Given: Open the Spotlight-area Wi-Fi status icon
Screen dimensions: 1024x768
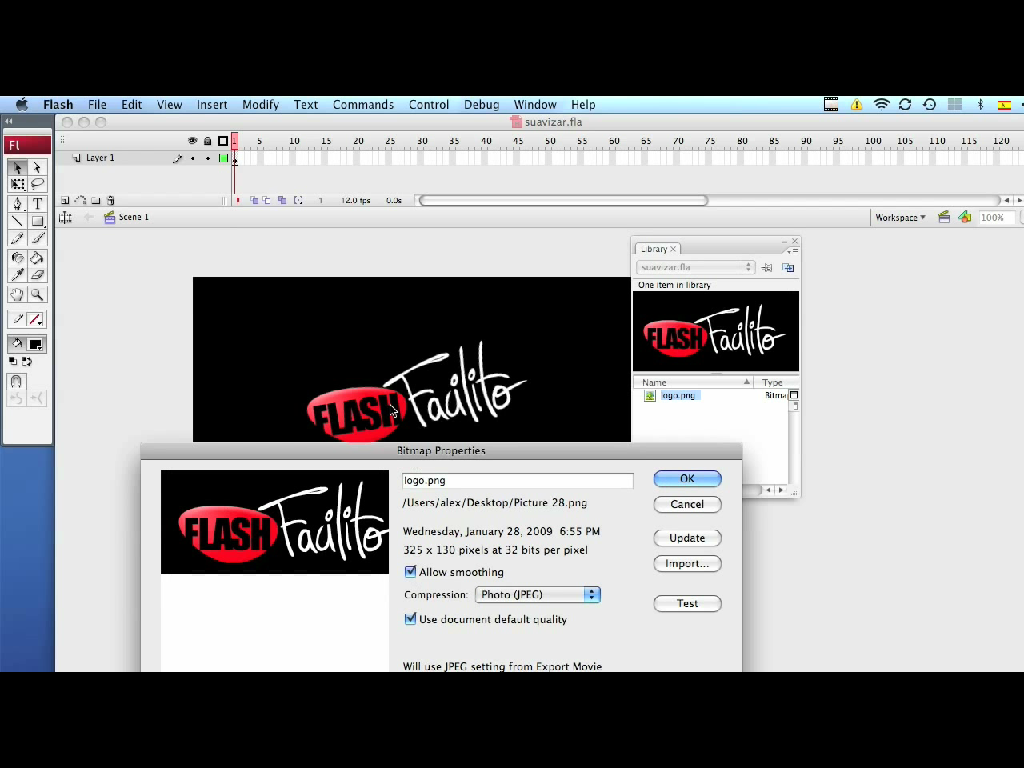Looking at the screenshot, I should pos(882,104).
